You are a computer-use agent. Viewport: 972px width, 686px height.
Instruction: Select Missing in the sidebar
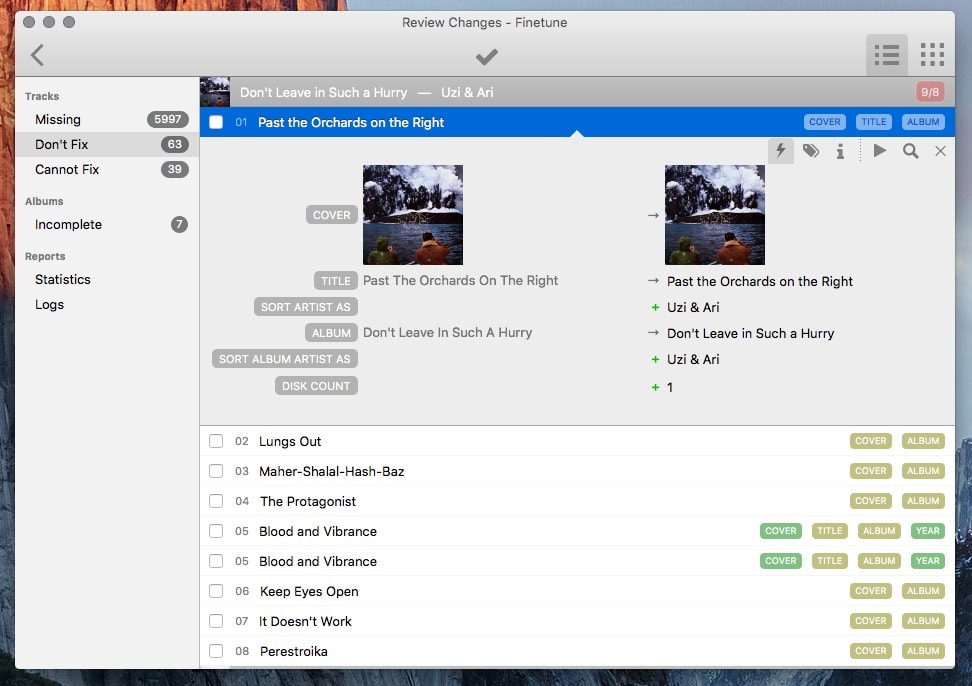click(107, 119)
